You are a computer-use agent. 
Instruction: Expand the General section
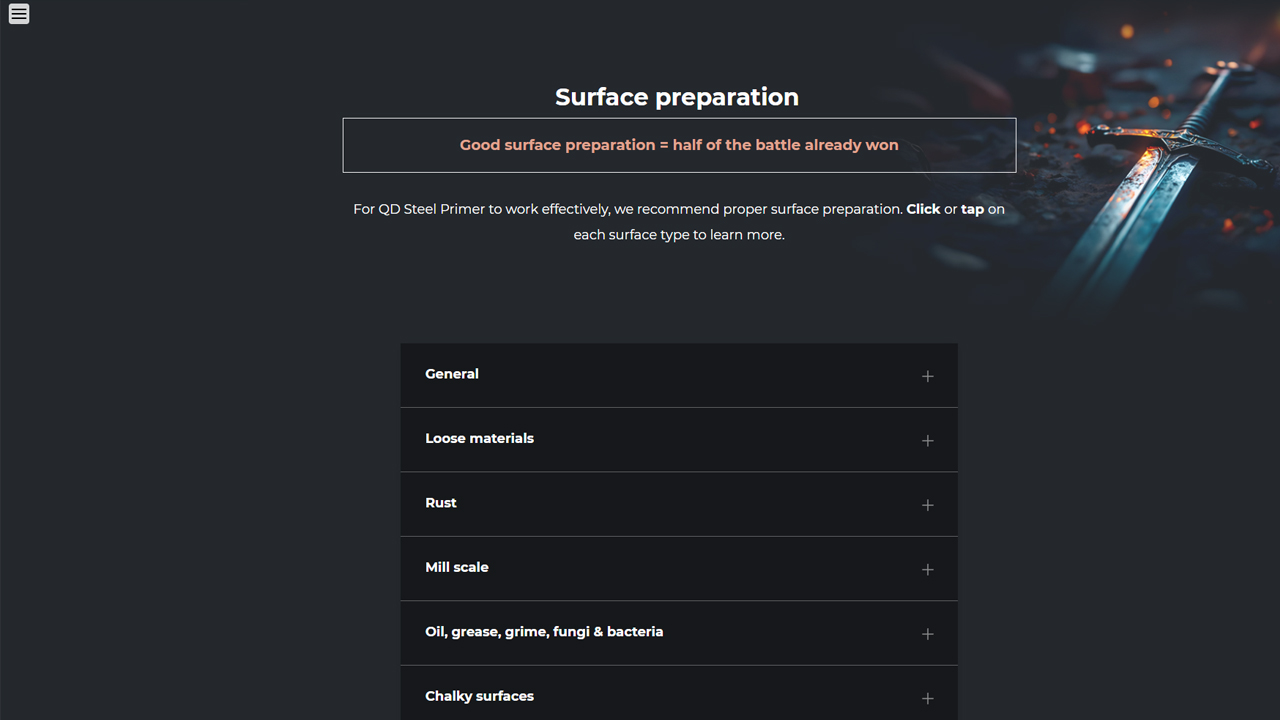(x=452, y=374)
